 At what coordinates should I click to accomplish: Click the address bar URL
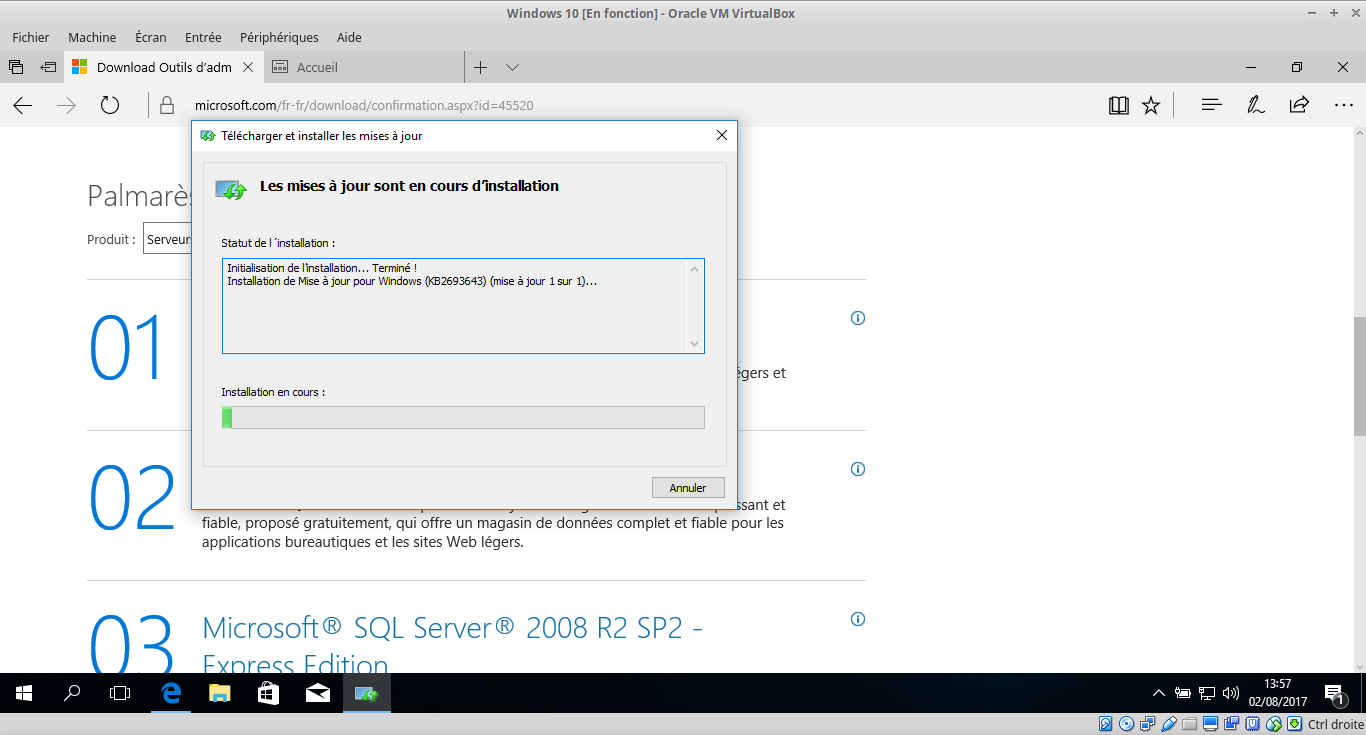click(364, 105)
